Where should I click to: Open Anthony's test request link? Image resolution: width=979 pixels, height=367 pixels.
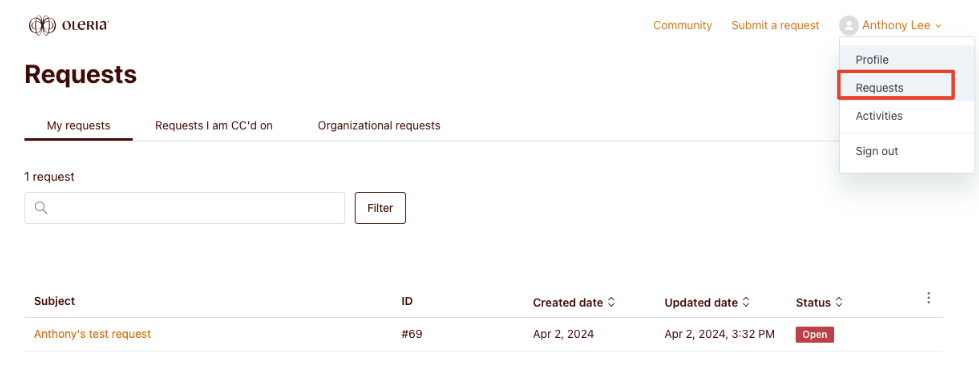point(92,334)
